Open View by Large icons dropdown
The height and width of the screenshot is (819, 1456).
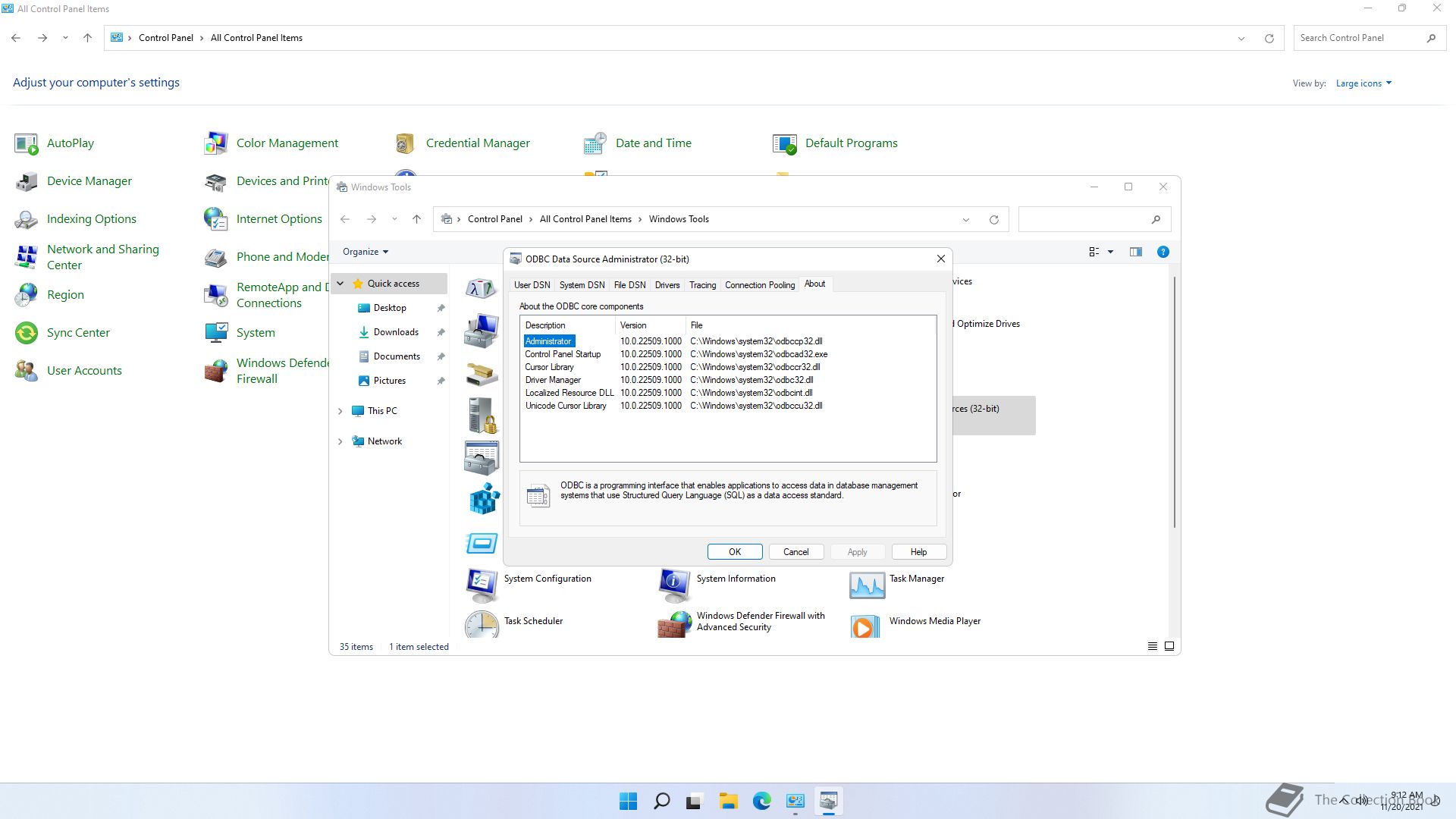pos(1363,83)
